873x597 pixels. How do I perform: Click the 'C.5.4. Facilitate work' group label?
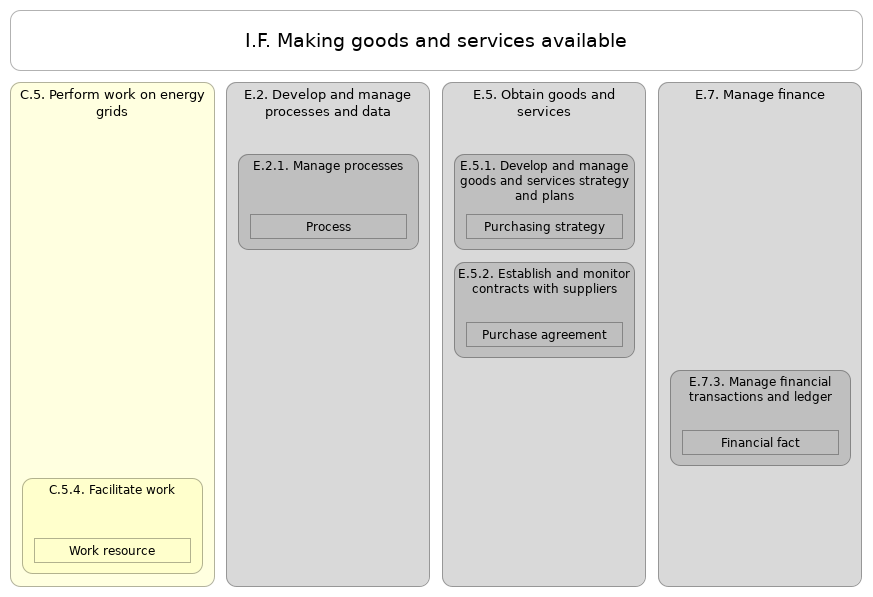(112, 490)
